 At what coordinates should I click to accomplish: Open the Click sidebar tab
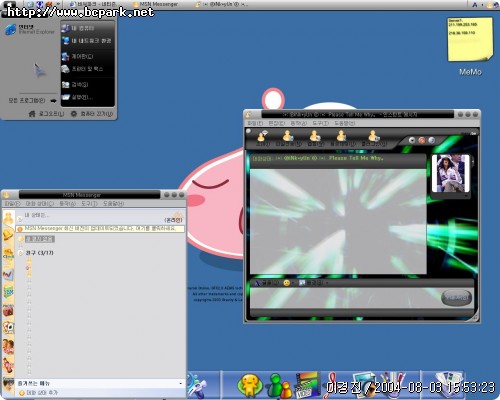point(8,255)
